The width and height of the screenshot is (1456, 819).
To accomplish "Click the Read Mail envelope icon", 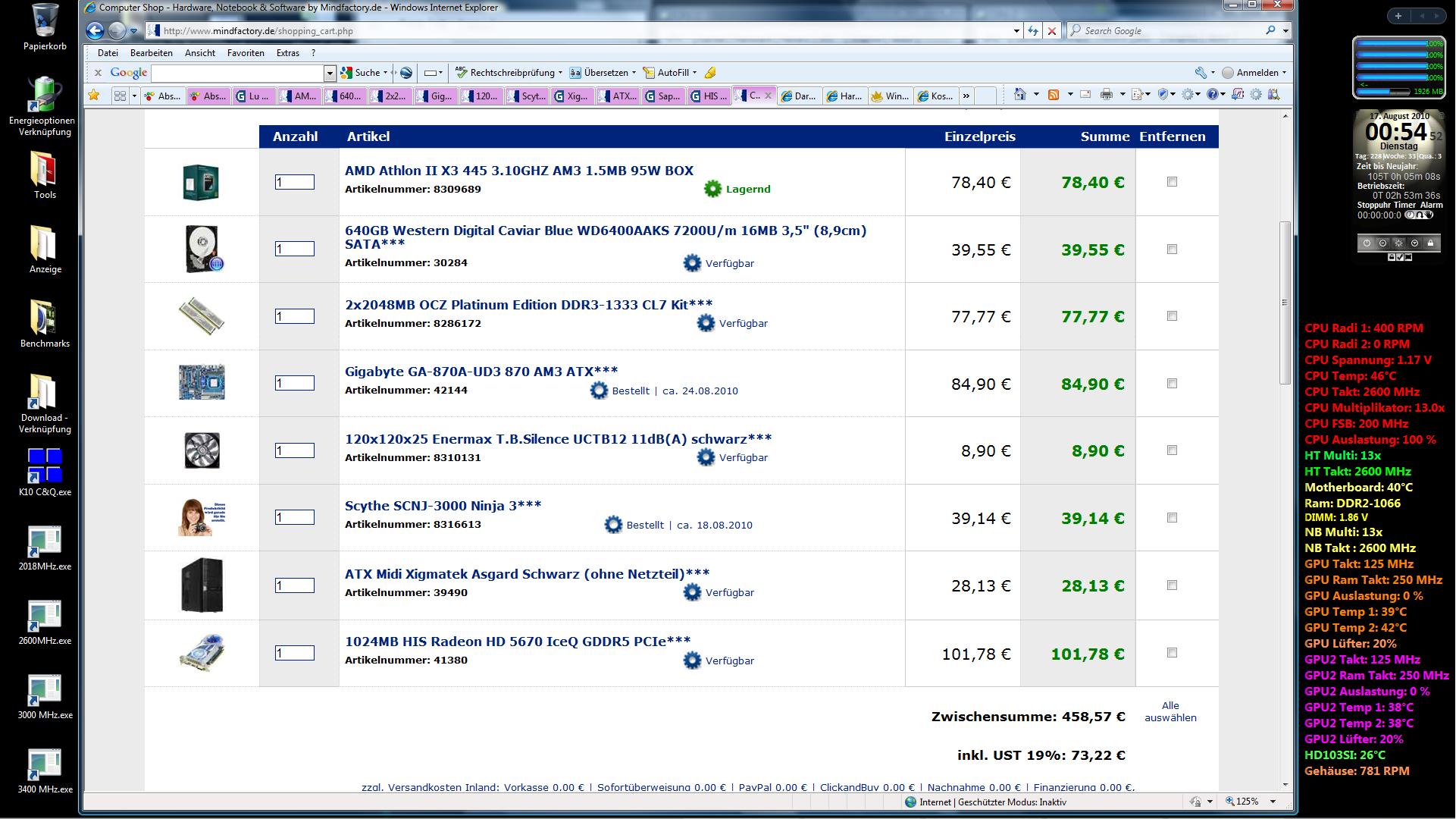I will (1085, 95).
